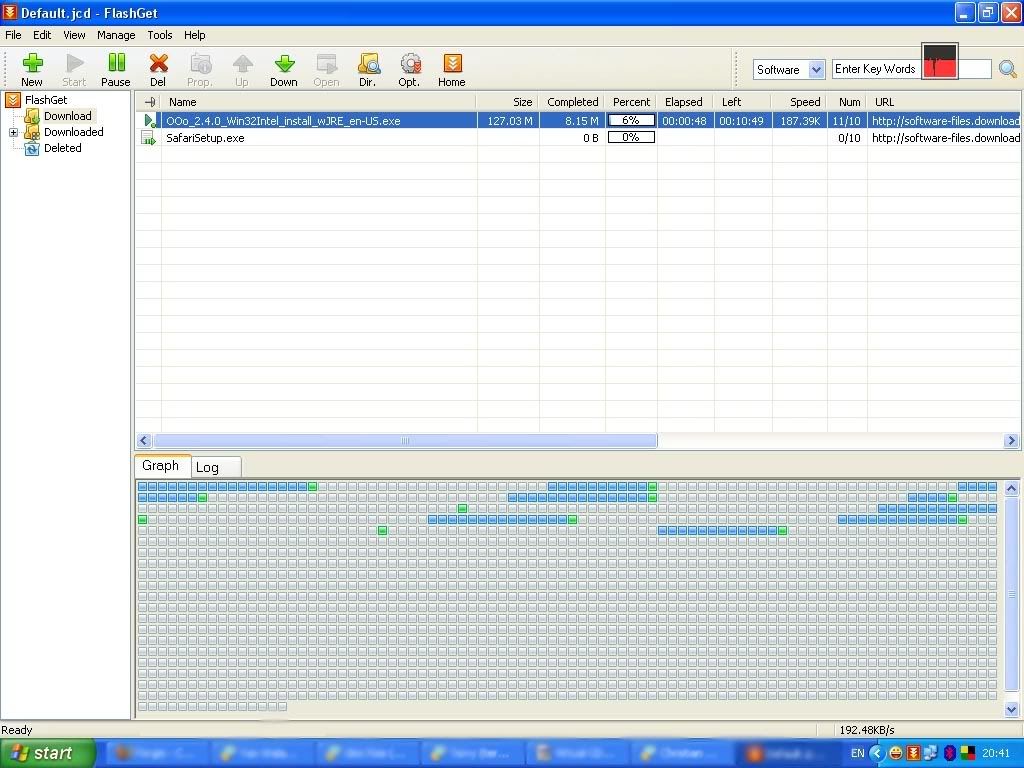Viewport: 1024px width, 768px height.
Task: Click the red floating drop zone window
Action: point(940,61)
